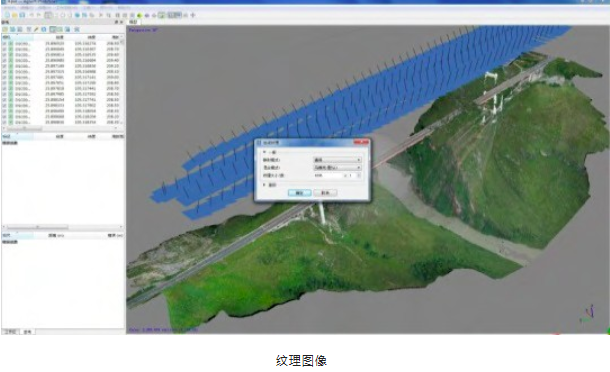
Task: Click the New project icon in the main toolbar
Action: 7,15
